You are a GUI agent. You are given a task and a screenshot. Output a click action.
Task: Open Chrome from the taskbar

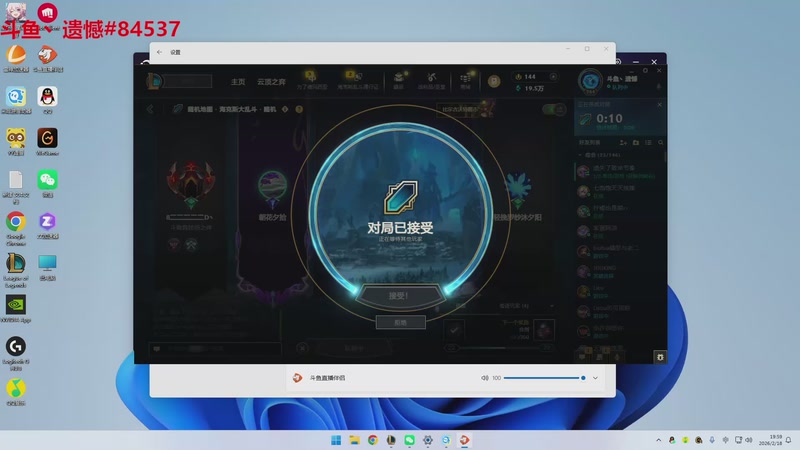pos(372,440)
